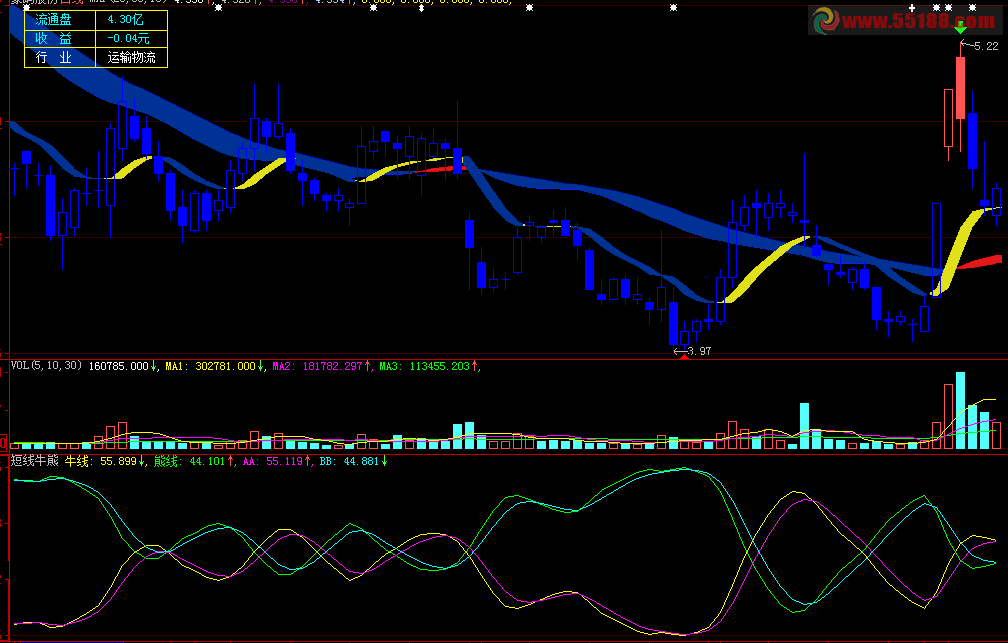Image resolution: width=1008 pixels, height=643 pixels.
Task: Click the 熊线: 44.101 reading
Action: point(190,461)
